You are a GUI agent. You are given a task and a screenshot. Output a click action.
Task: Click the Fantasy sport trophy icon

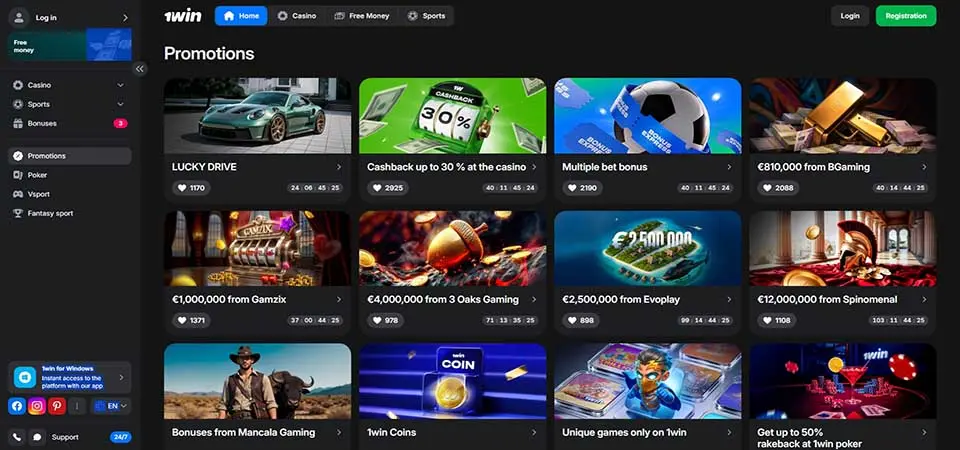coord(18,213)
